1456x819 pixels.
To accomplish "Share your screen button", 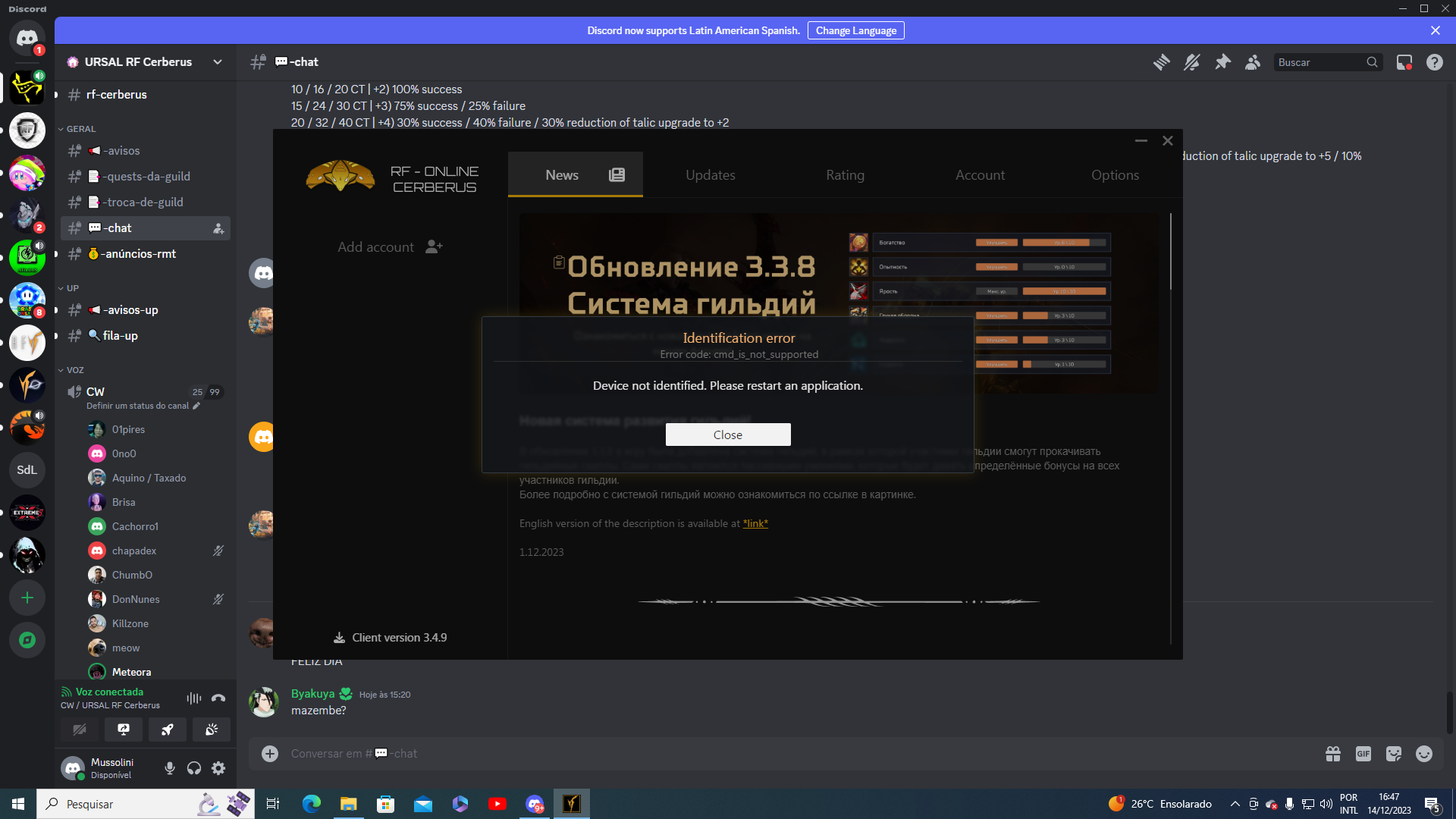I will [x=124, y=730].
